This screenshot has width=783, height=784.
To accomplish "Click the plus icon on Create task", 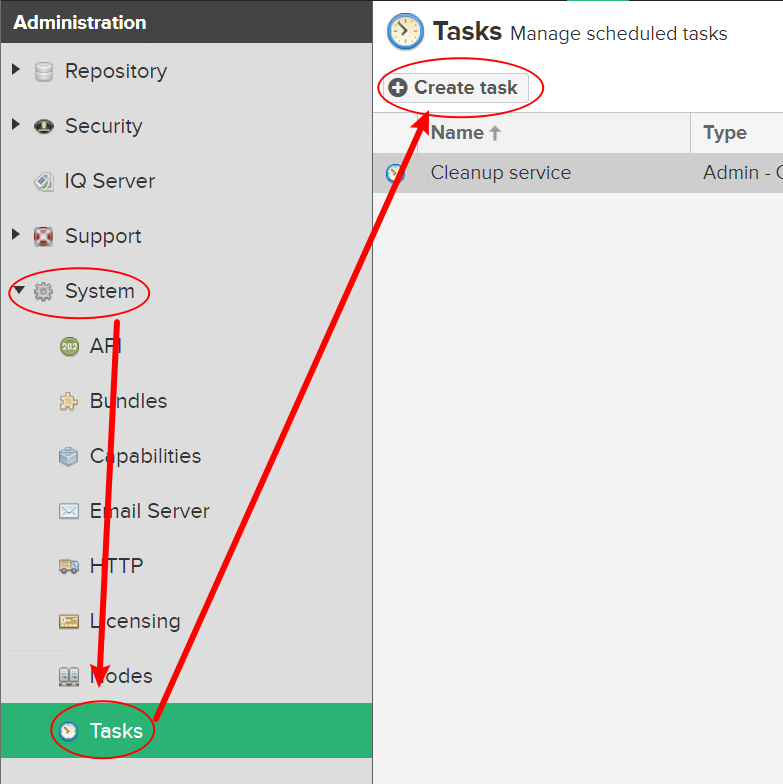I will [x=398, y=88].
